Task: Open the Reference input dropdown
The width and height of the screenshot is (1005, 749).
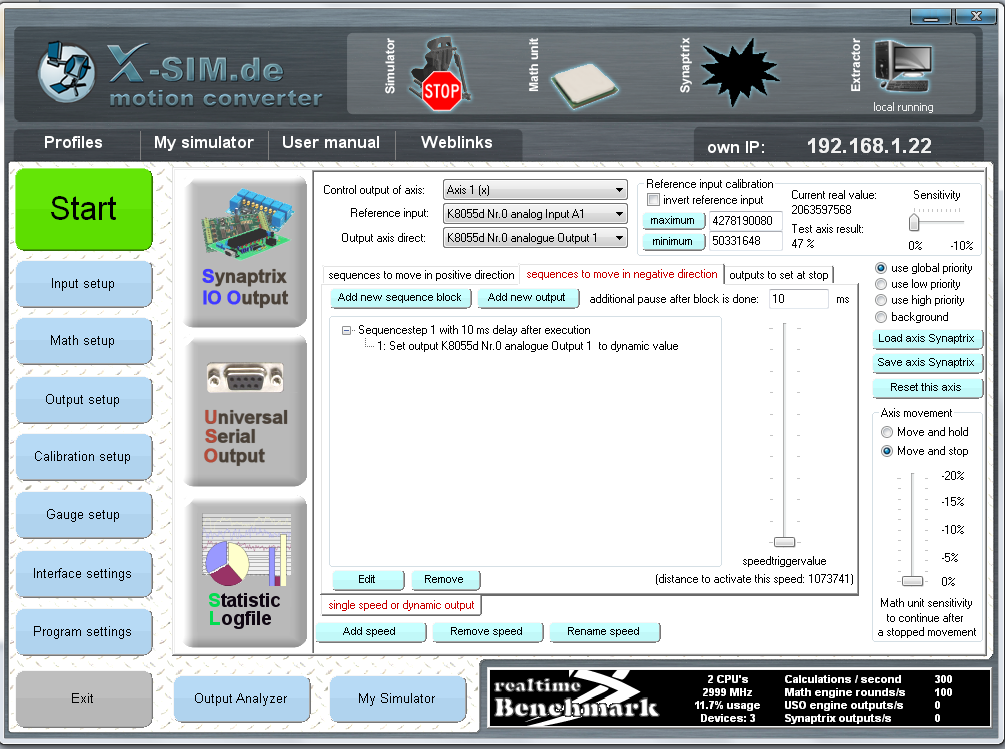Action: point(535,213)
